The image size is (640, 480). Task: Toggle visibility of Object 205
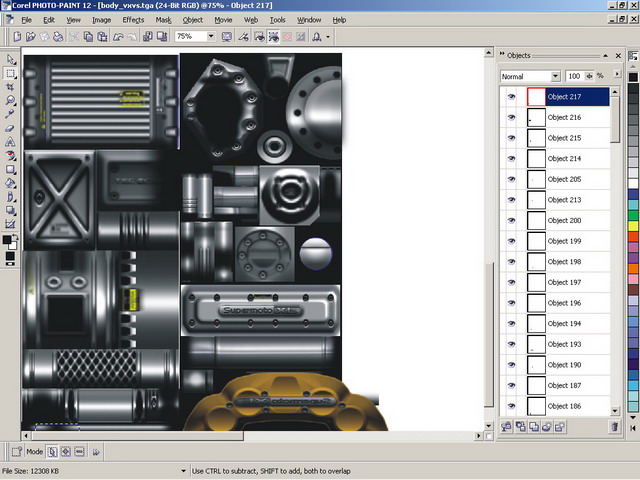[x=511, y=179]
